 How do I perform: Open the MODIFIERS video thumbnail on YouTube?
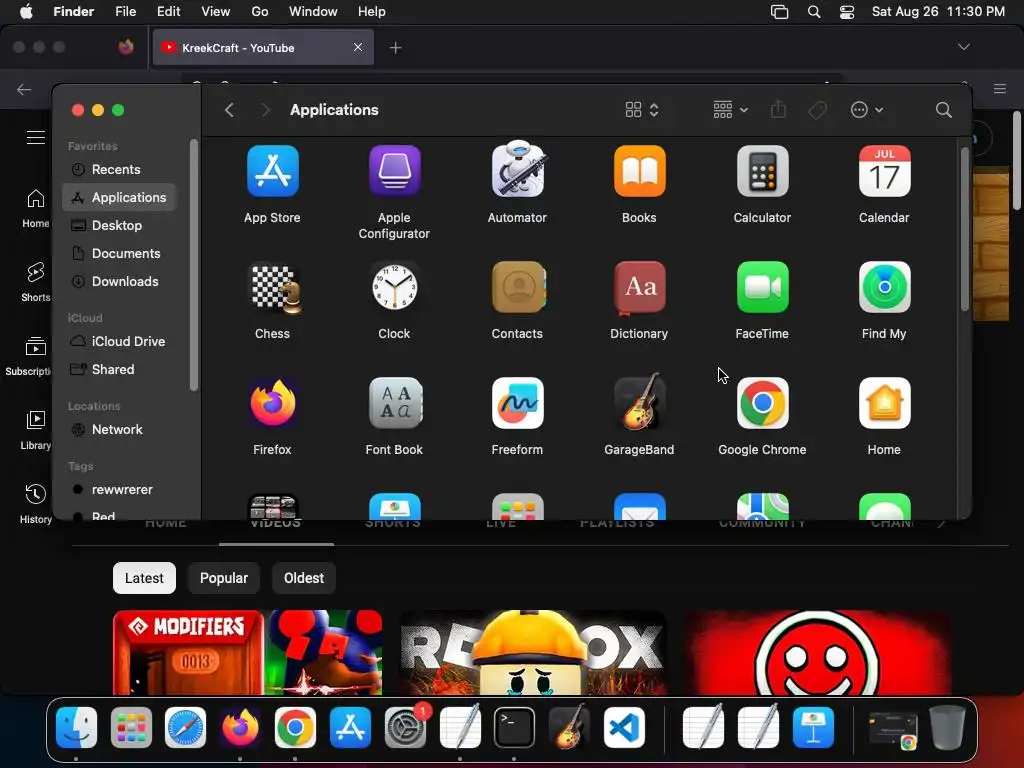click(x=248, y=653)
